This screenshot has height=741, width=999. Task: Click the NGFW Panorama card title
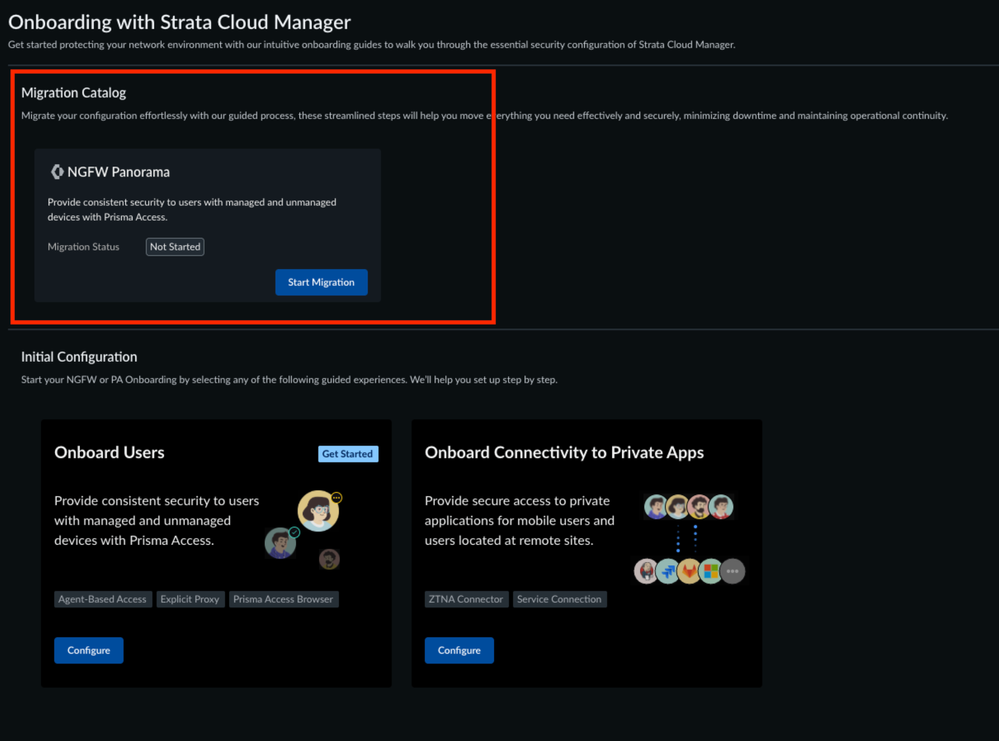[x=119, y=172]
